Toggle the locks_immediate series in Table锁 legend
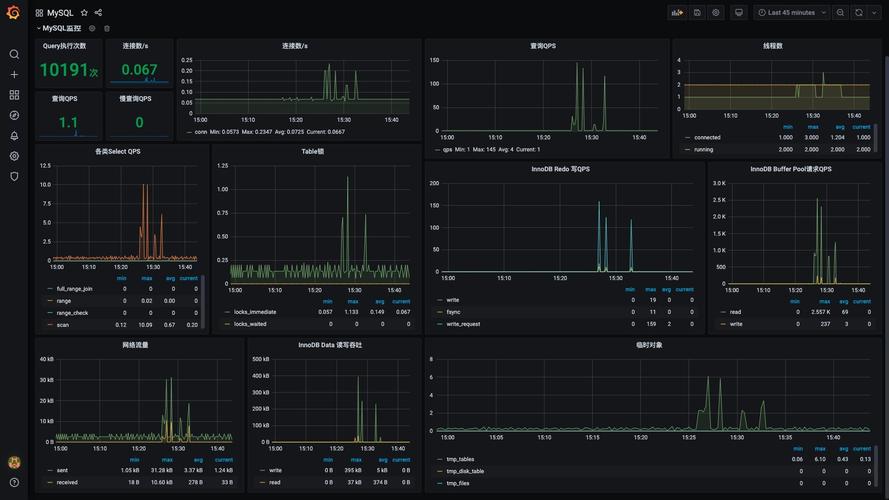Image resolution: width=889 pixels, height=500 pixels. [x=255, y=312]
